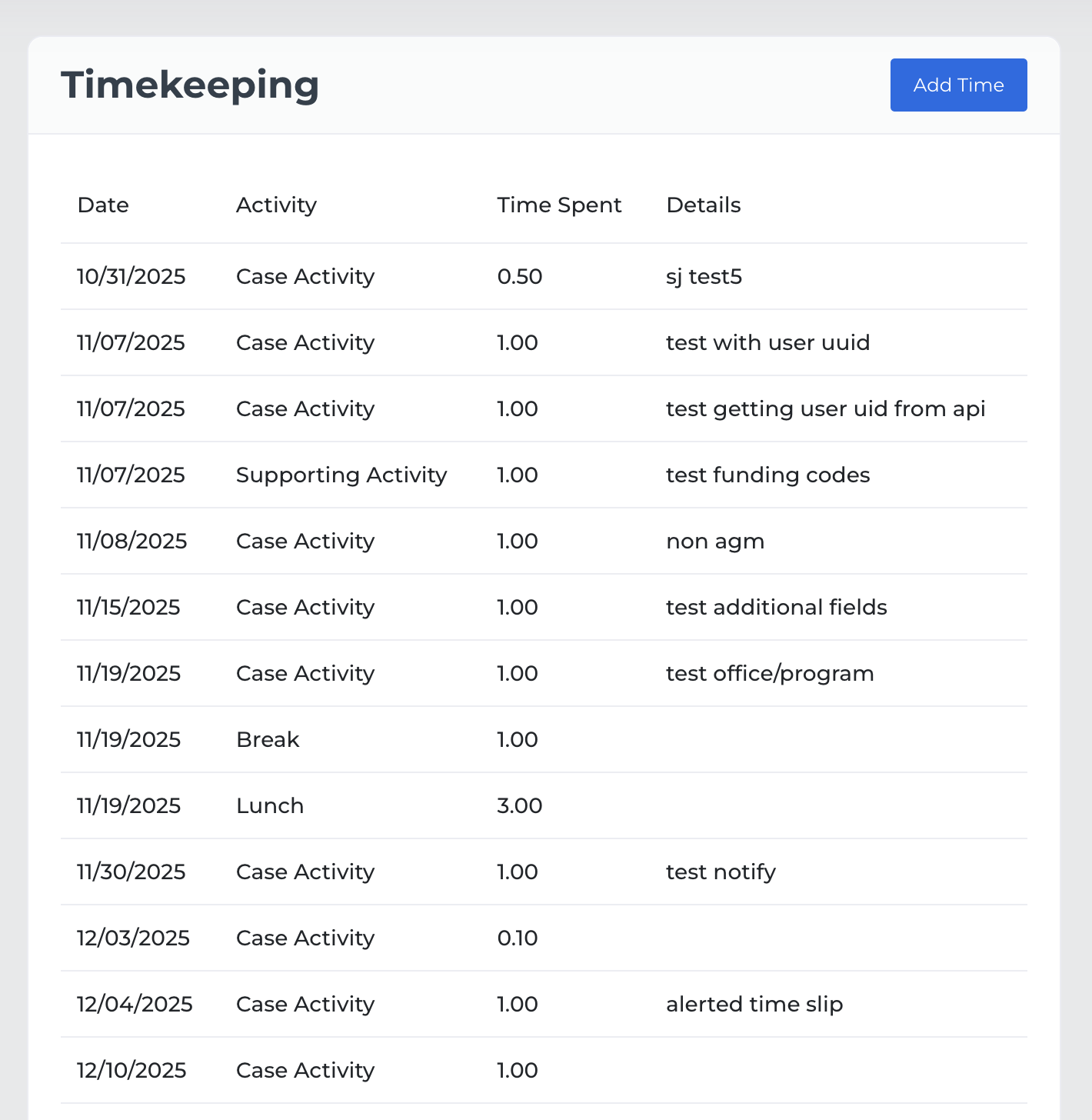Click the Details column header
The image size is (1092, 1120).
coord(704,205)
